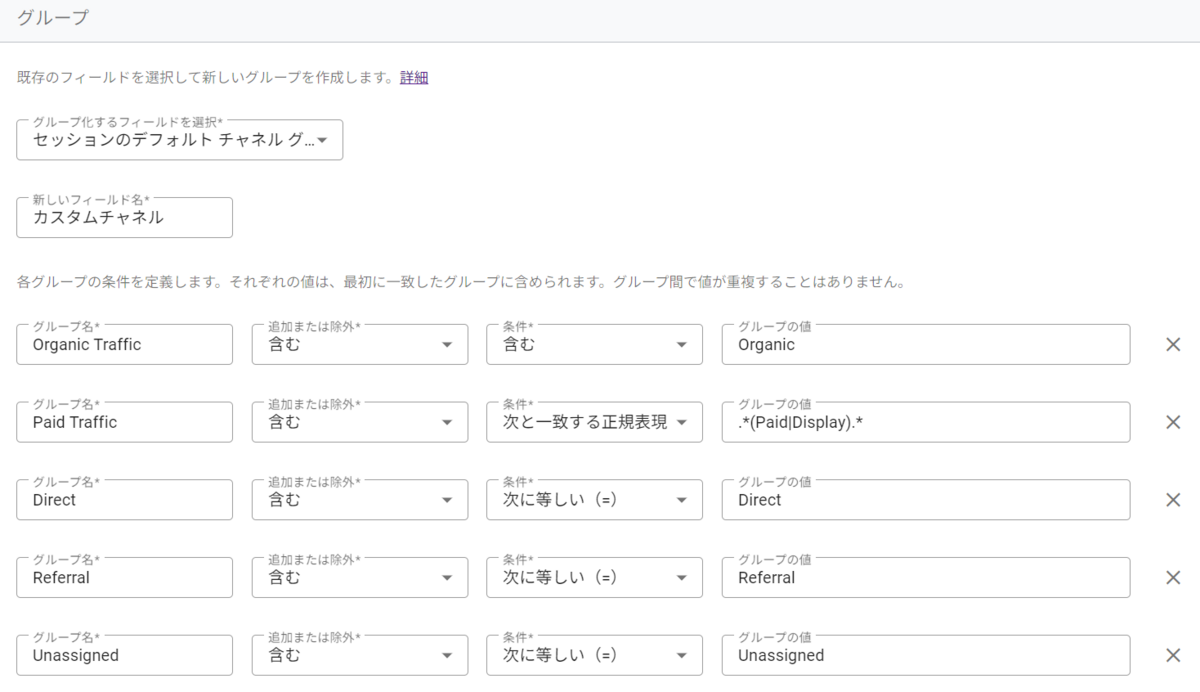Delete the Referral group row
The width and height of the screenshot is (1200, 692).
1173,577
